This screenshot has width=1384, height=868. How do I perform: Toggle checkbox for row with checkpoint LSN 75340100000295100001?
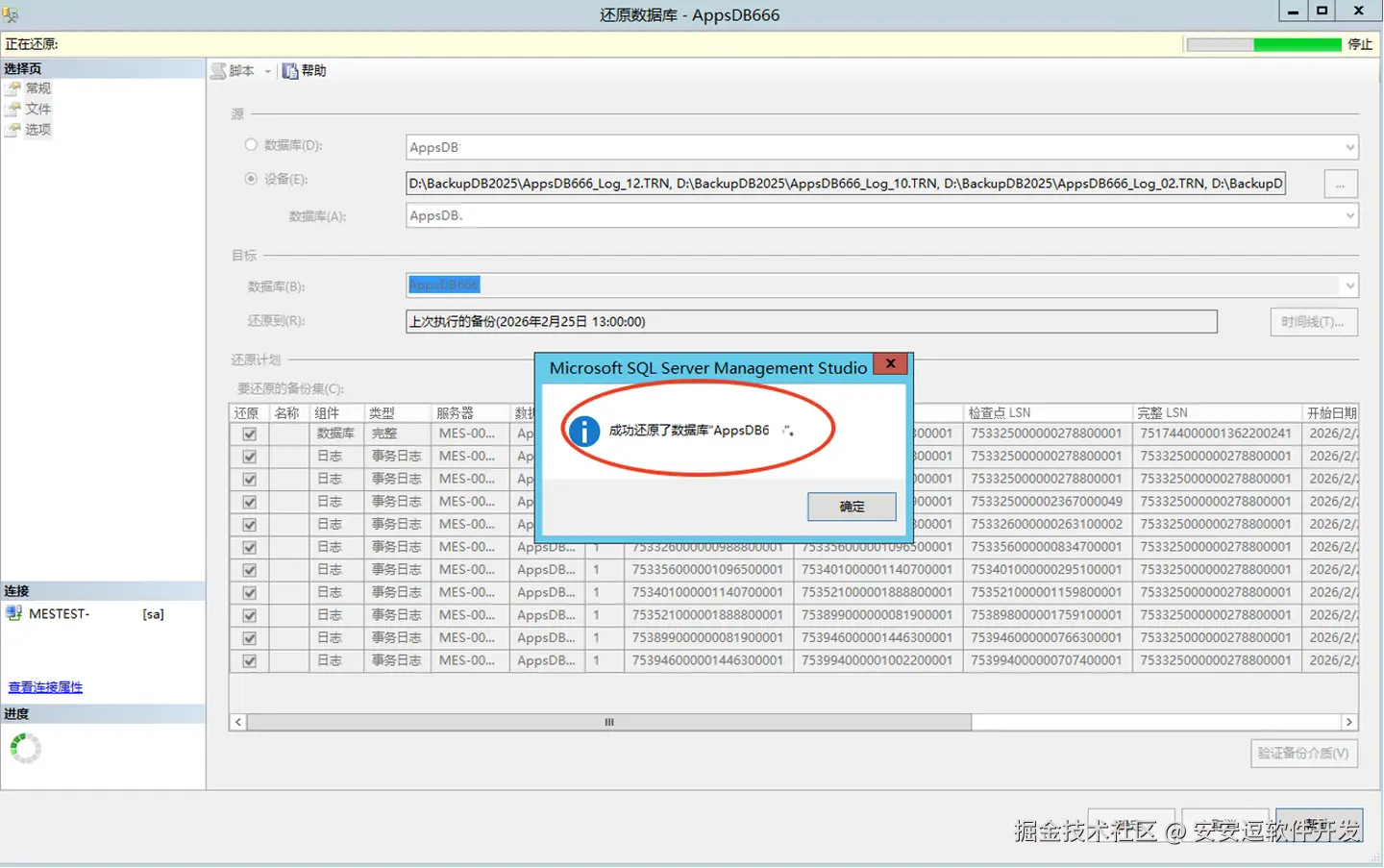pos(250,570)
